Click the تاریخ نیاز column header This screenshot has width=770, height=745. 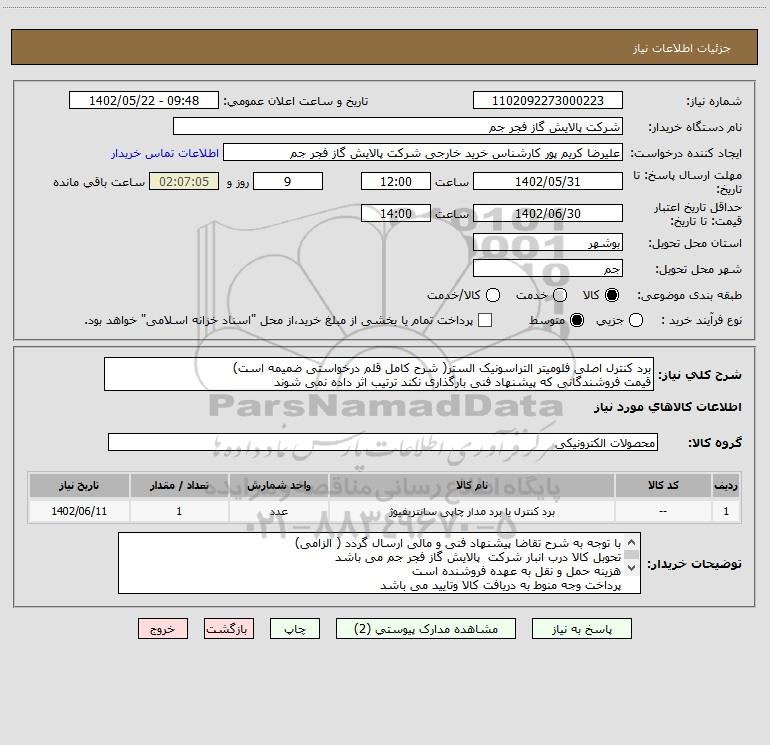[79, 485]
